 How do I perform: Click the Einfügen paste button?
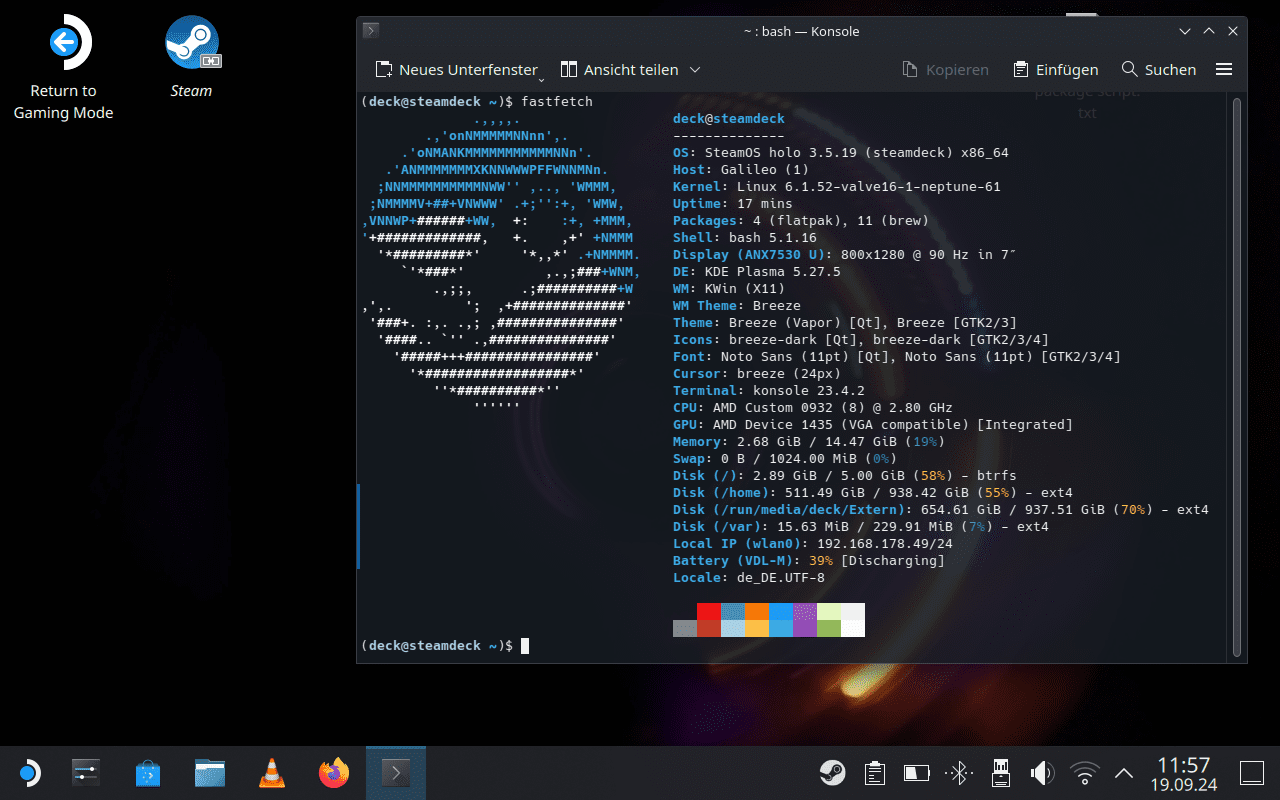click(1055, 70)
